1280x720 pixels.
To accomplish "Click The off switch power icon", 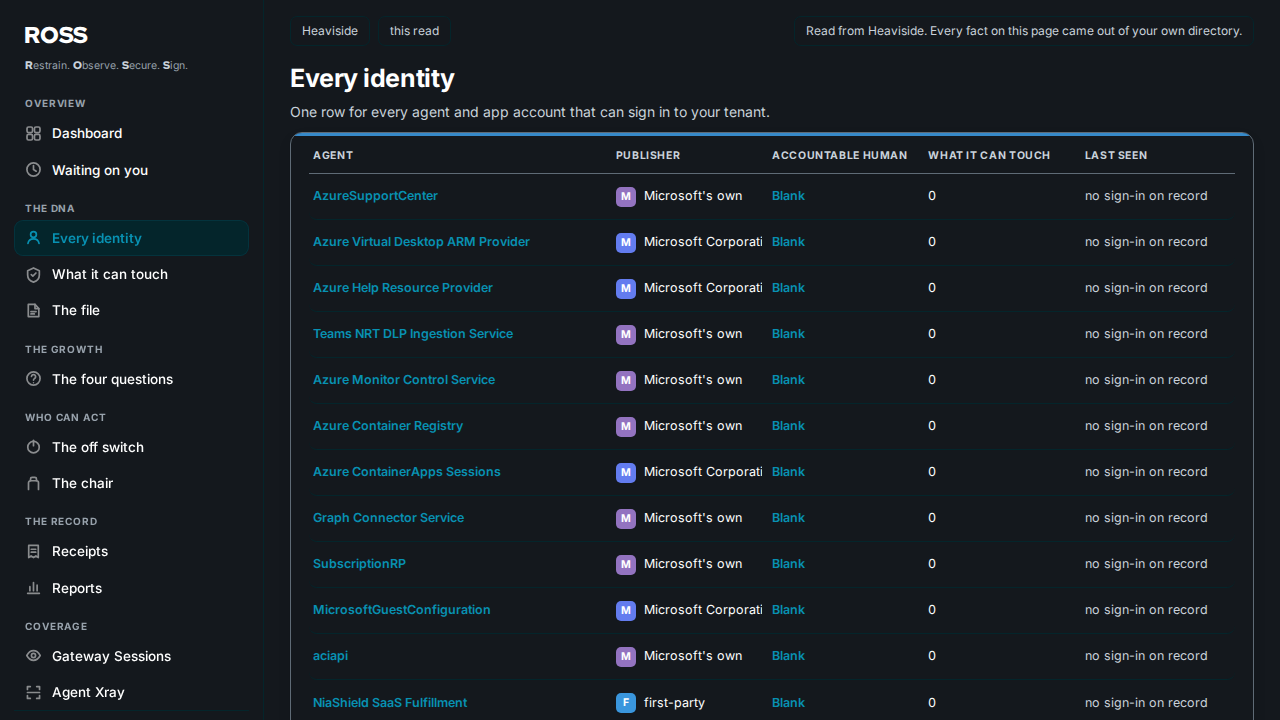I will [x=33, y=447].
